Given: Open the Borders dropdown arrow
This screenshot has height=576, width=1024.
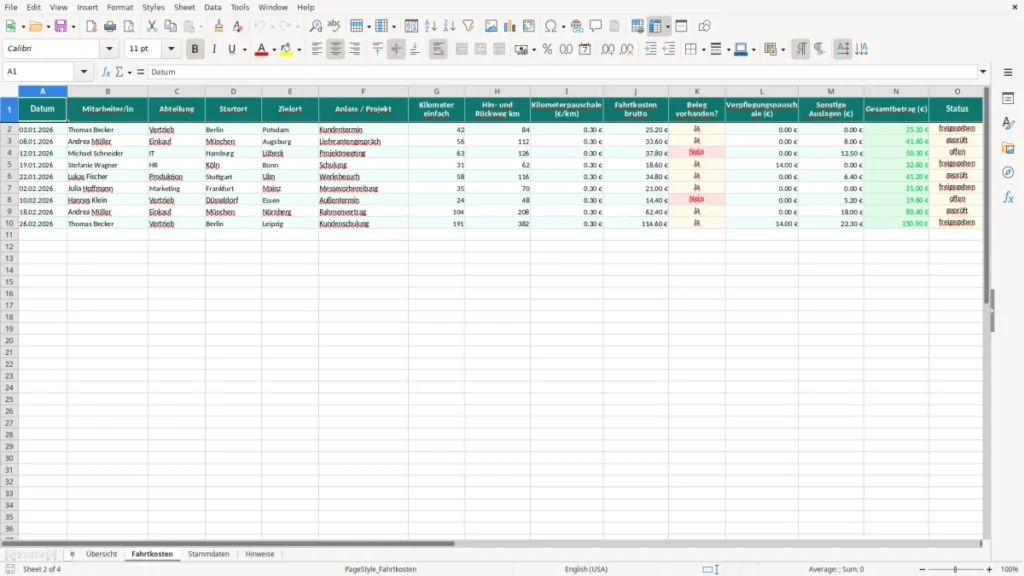Looking at the screenshot, I should click(x=703, y=50).
